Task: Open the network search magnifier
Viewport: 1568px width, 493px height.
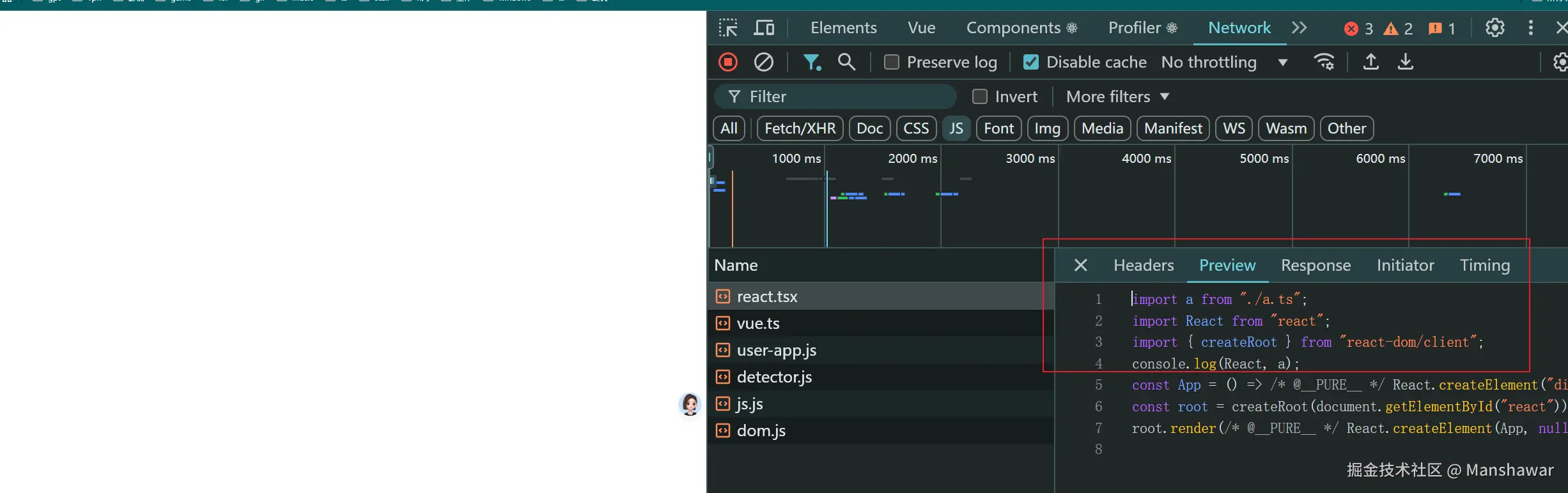Action: (846, 62)
